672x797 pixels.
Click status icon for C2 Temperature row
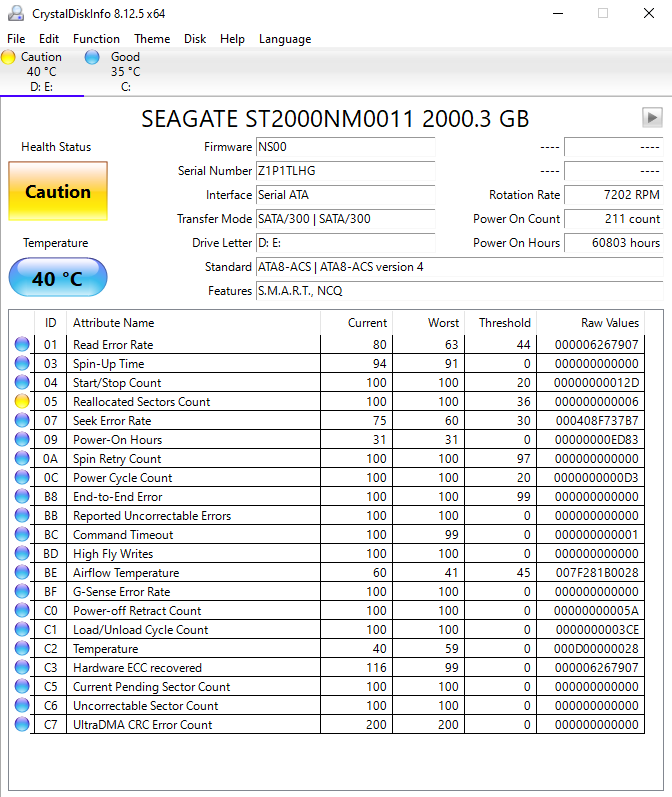(22, 648)
